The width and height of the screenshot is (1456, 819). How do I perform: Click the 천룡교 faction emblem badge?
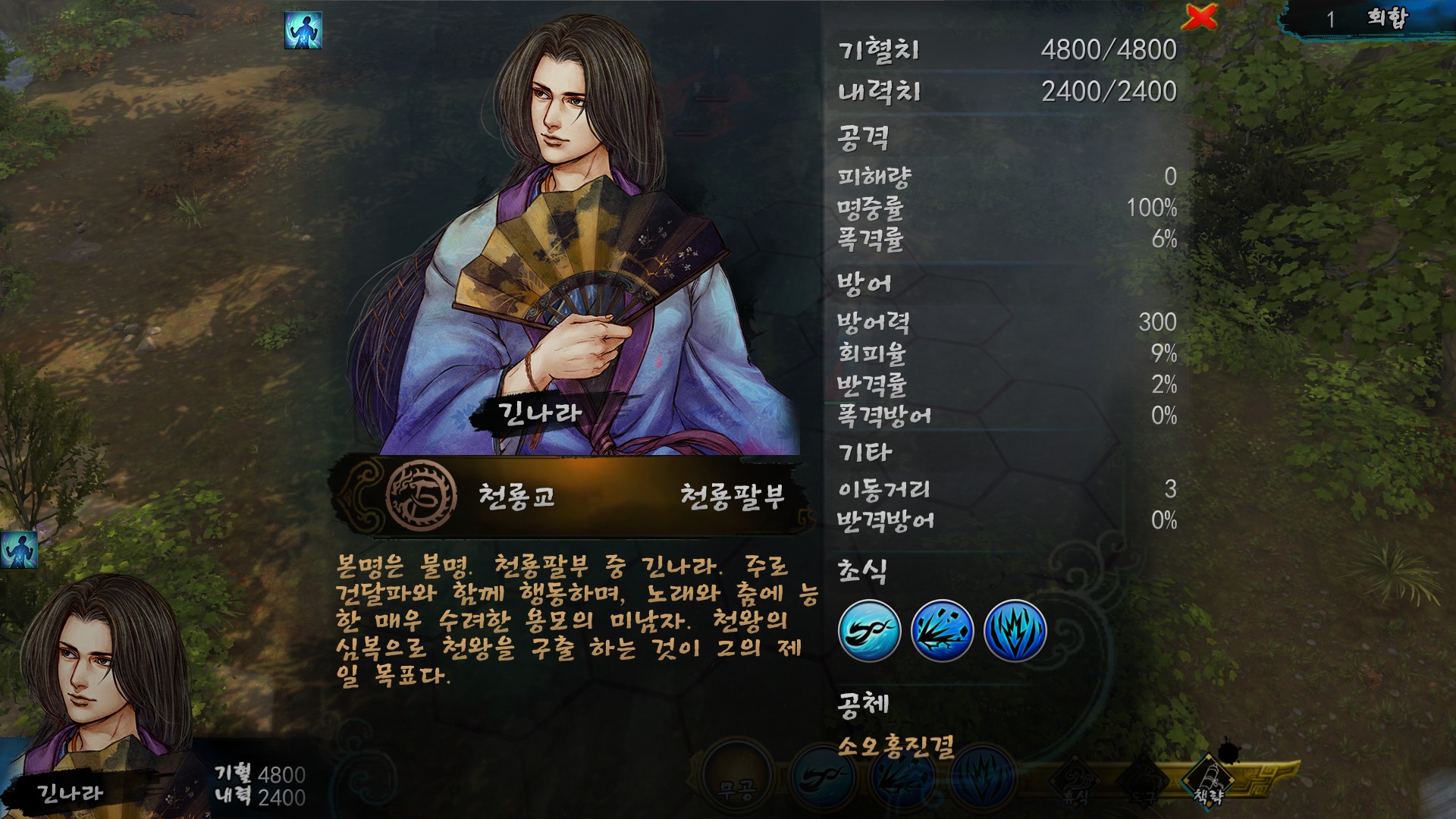pyautogui.click(x=422, y=496)
